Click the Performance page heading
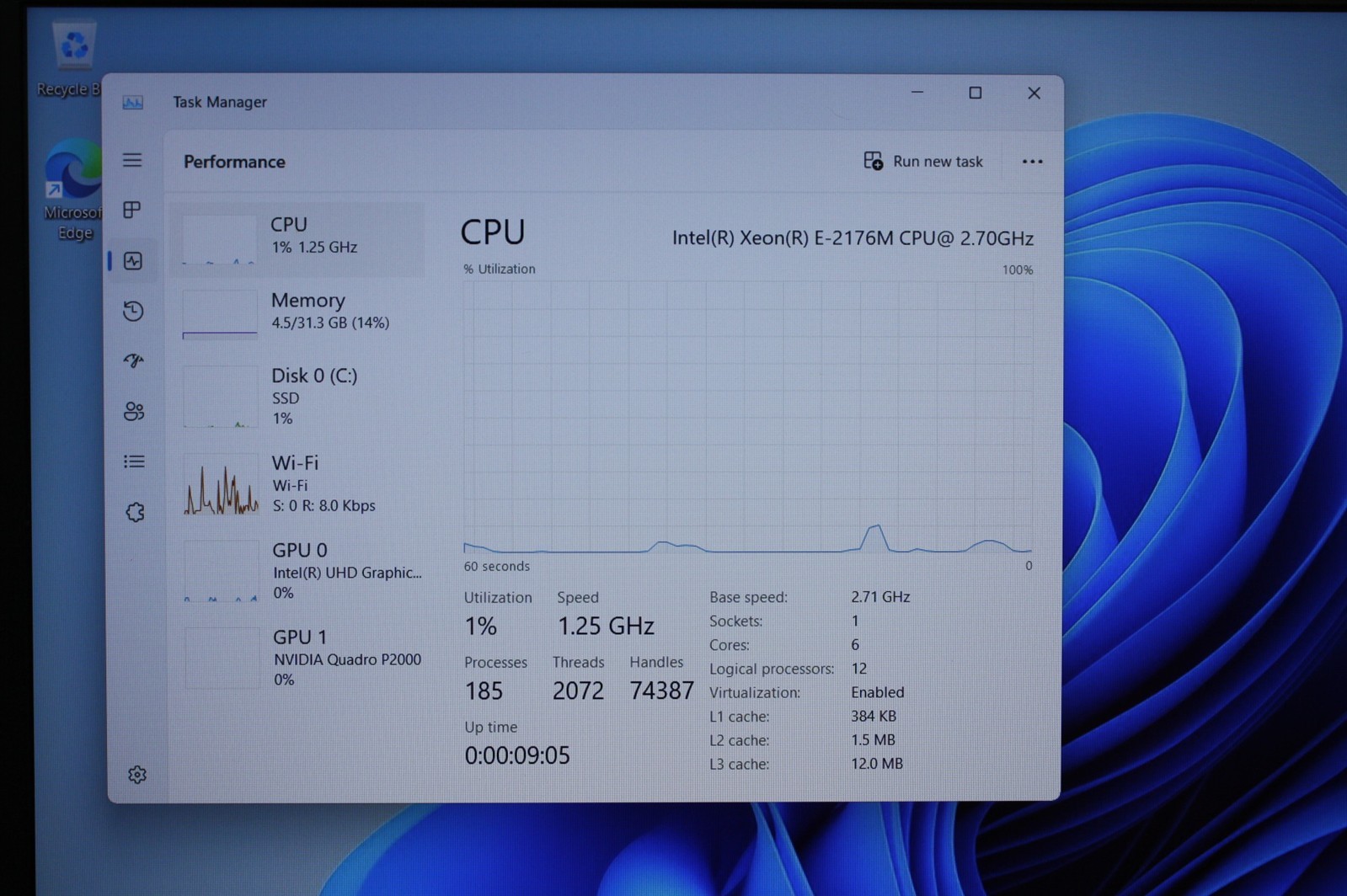The width and height of the screenshot is (1347, 896). point(234,162)
